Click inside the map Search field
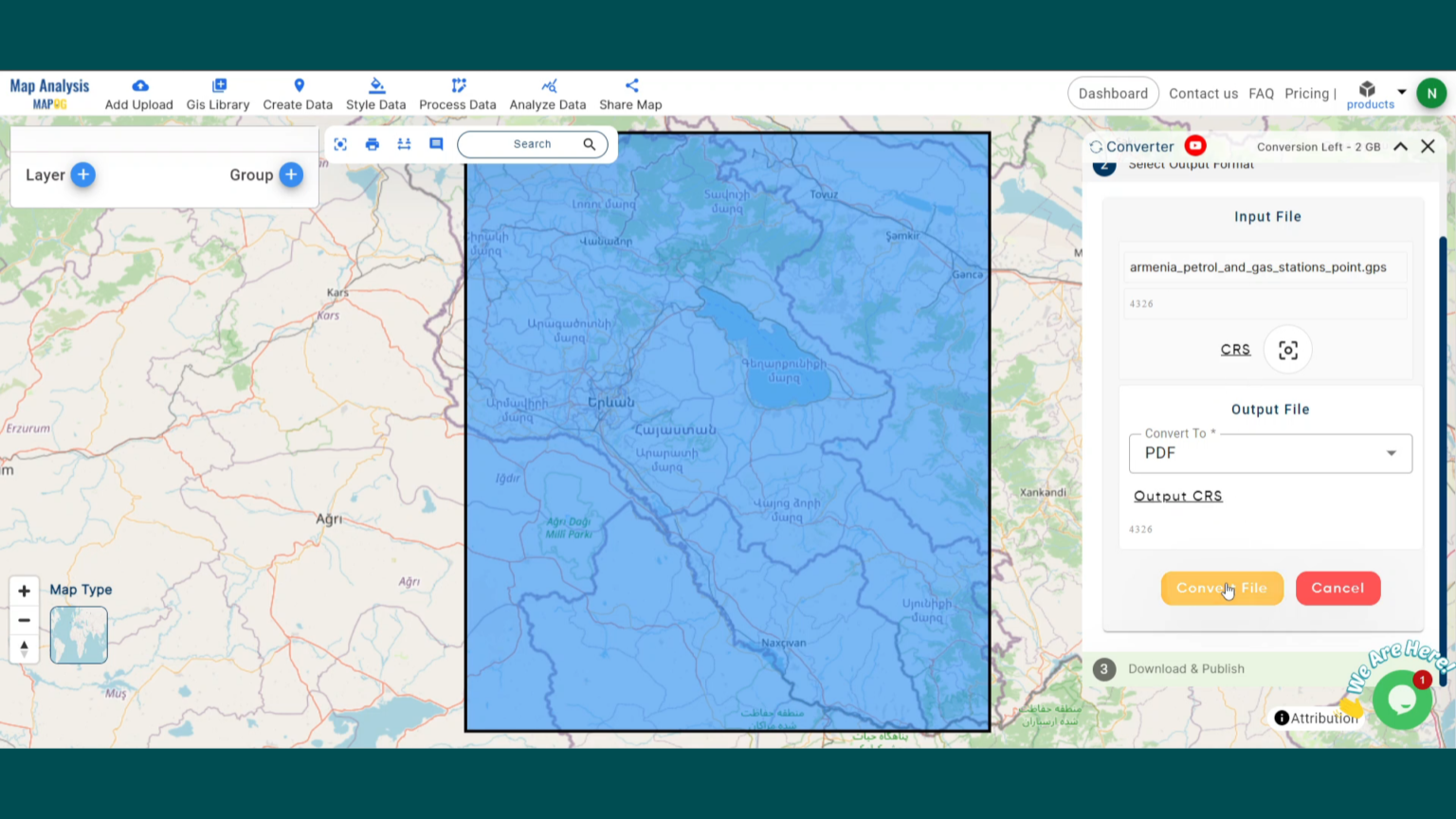The image size is (1456, 819). [532, 143]
